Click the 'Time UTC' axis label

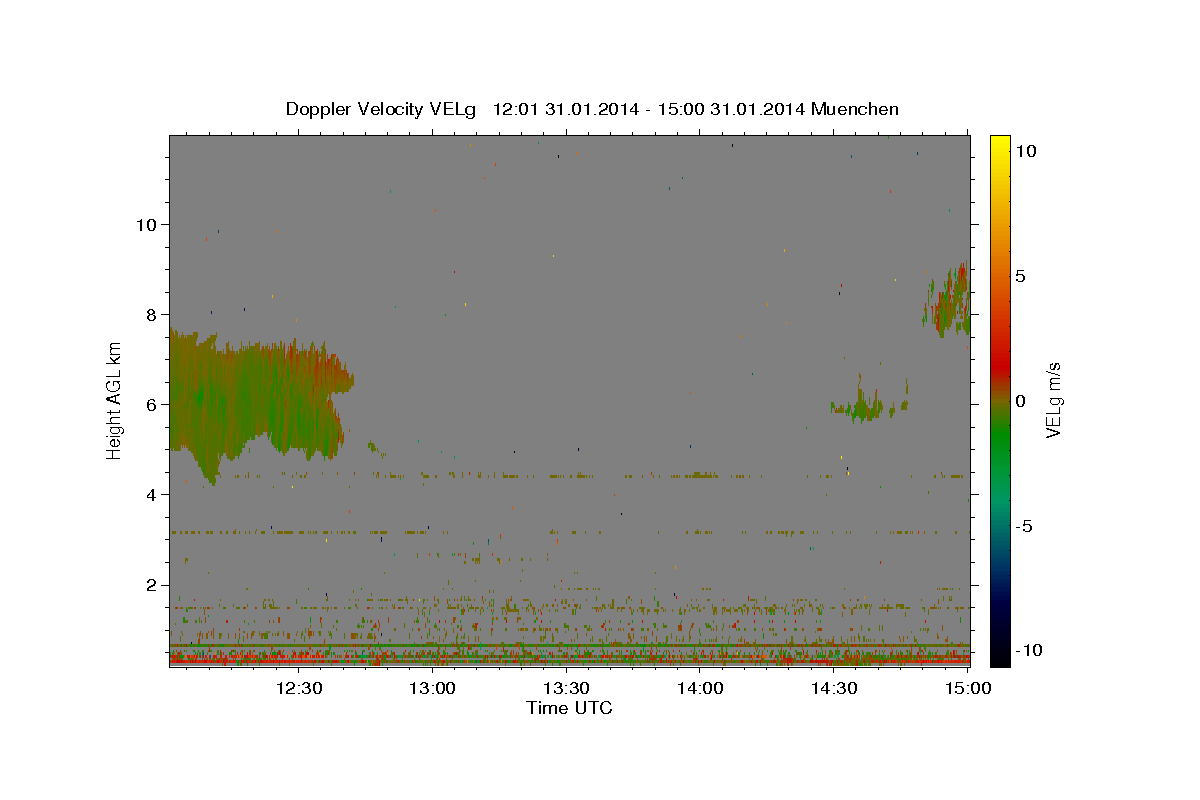click(x=569, y=708)
